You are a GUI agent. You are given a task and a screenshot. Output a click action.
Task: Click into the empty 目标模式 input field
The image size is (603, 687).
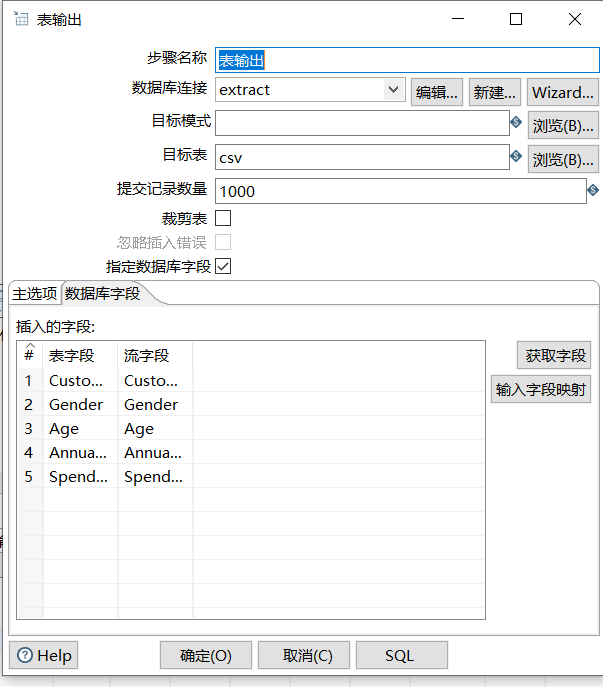(362, 123)
